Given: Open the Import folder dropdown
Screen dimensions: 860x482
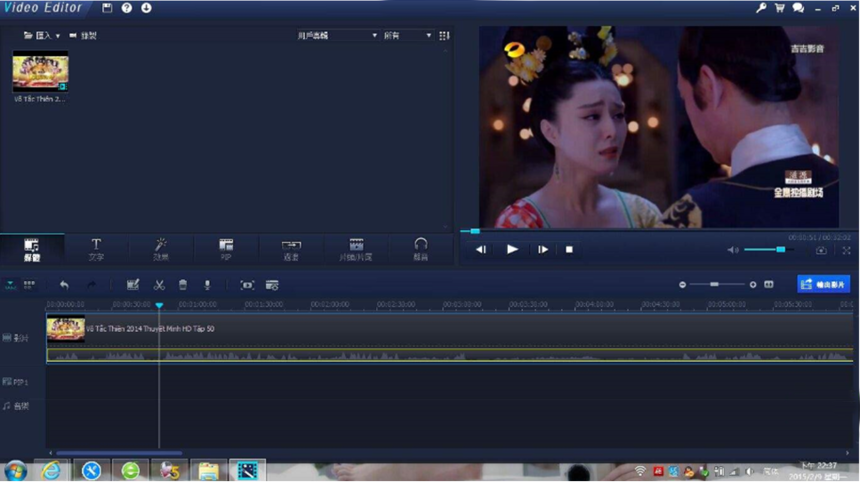Looking at the screenshot, I should tap(42, 35).
